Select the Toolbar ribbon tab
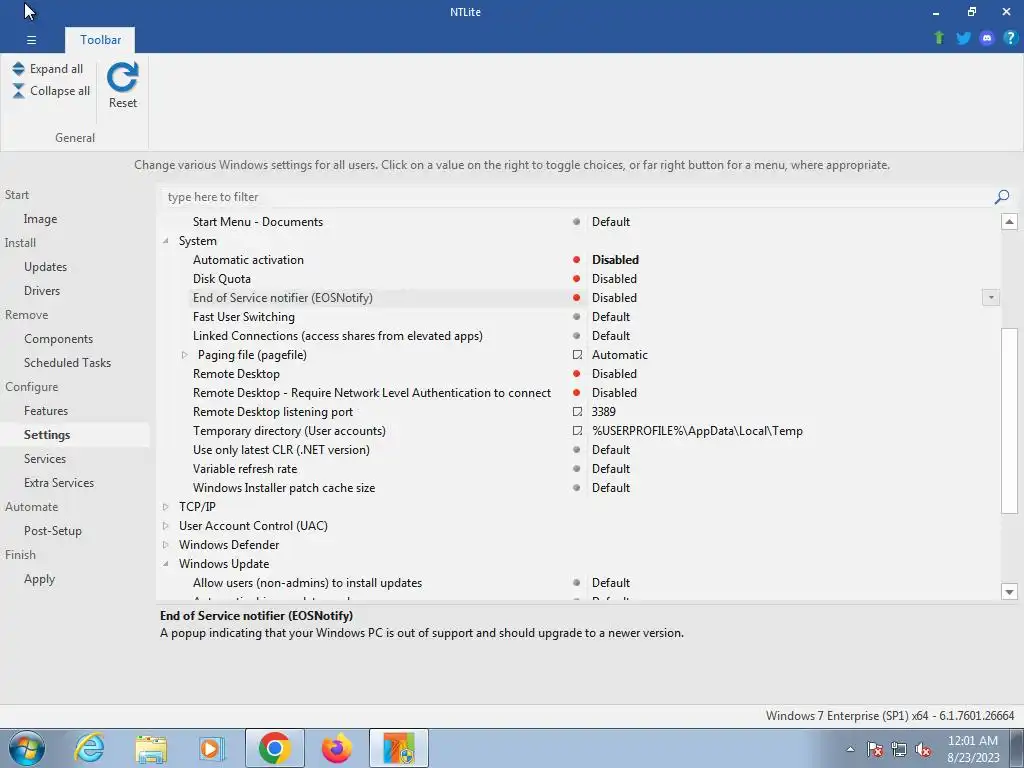 point(100,40)
